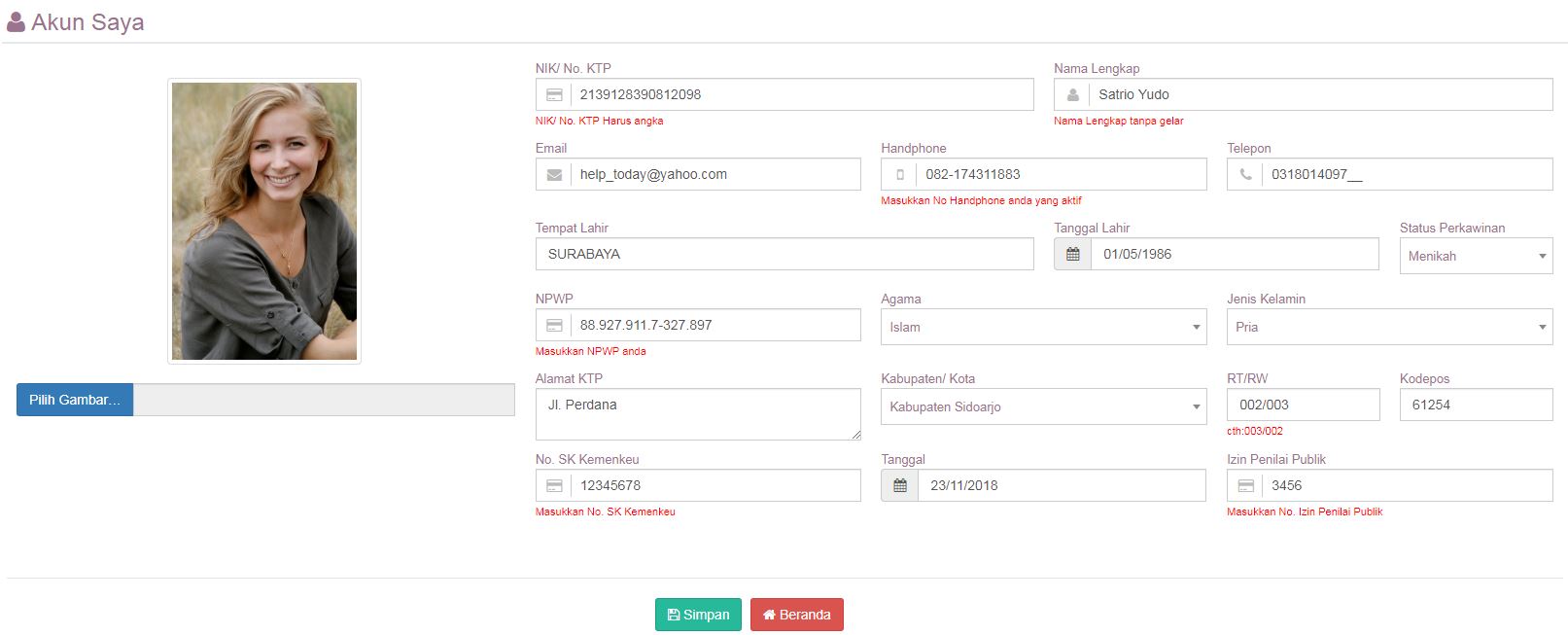1568x635 pixels.
Task: Expand the Agama dropdown showing Islam
Action: (x=1043, y=328)
